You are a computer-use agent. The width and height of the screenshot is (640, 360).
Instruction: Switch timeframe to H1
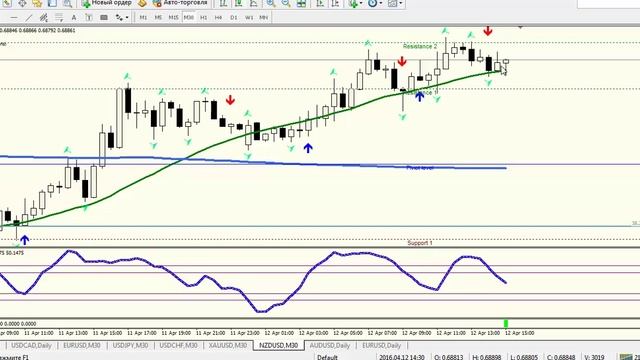(x=203, y=18)
